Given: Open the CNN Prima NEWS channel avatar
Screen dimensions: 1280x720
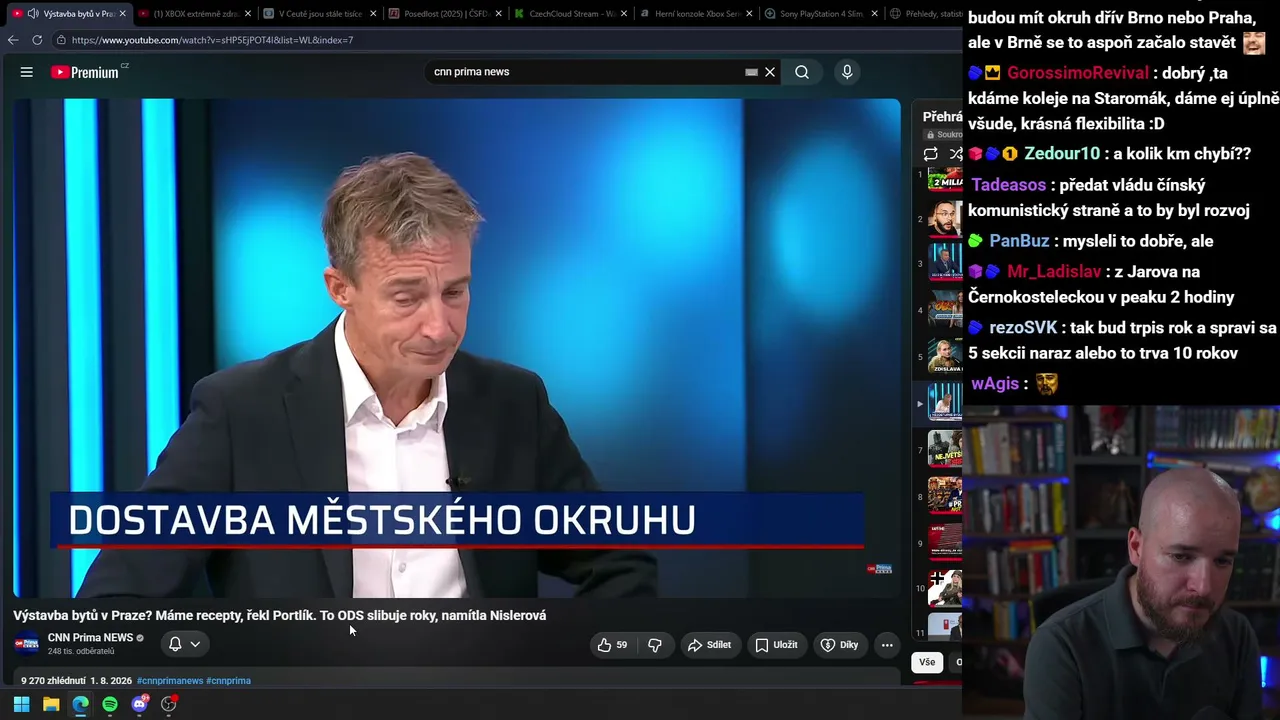Looking at the screenshot, I should pos(26,644).
